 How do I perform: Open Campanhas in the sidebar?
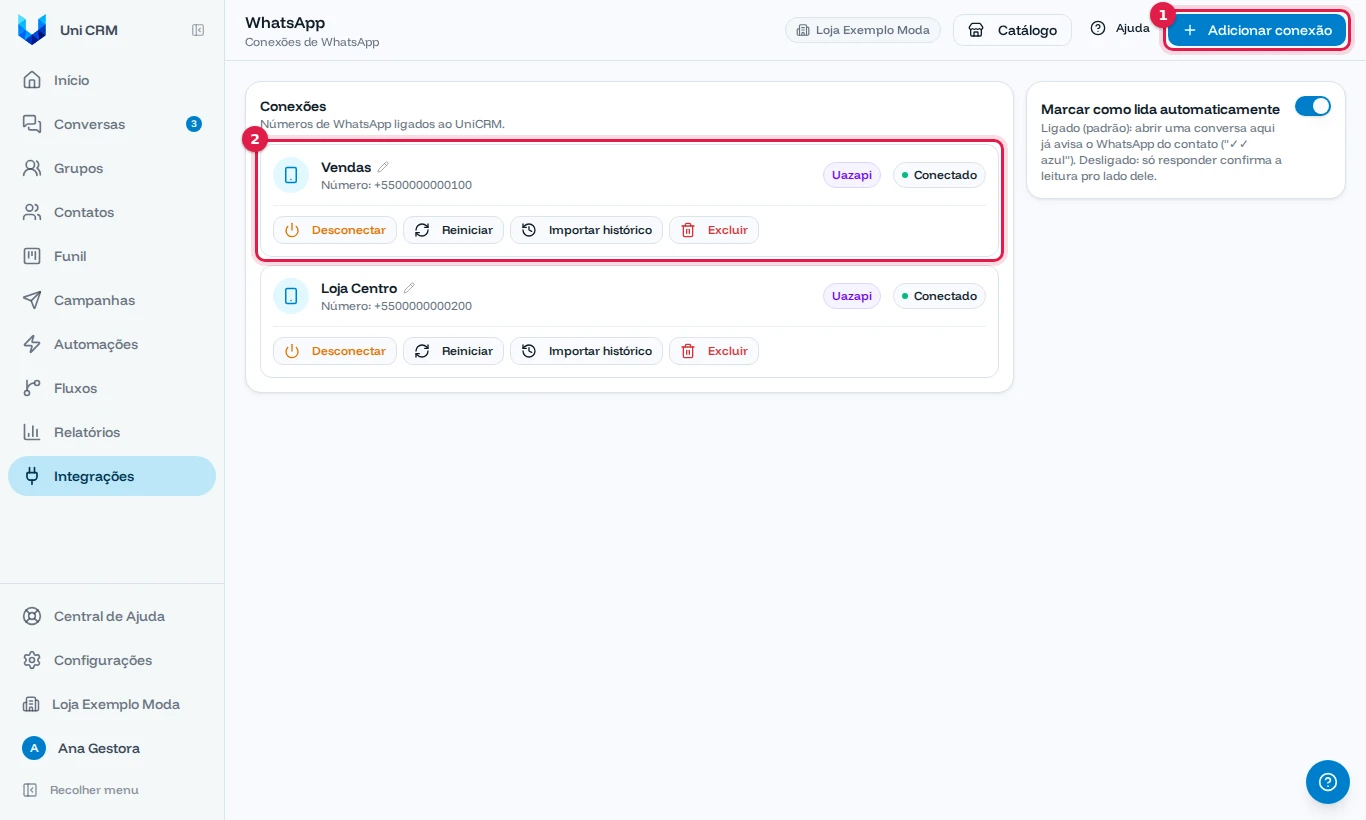[x=112, y=300]
